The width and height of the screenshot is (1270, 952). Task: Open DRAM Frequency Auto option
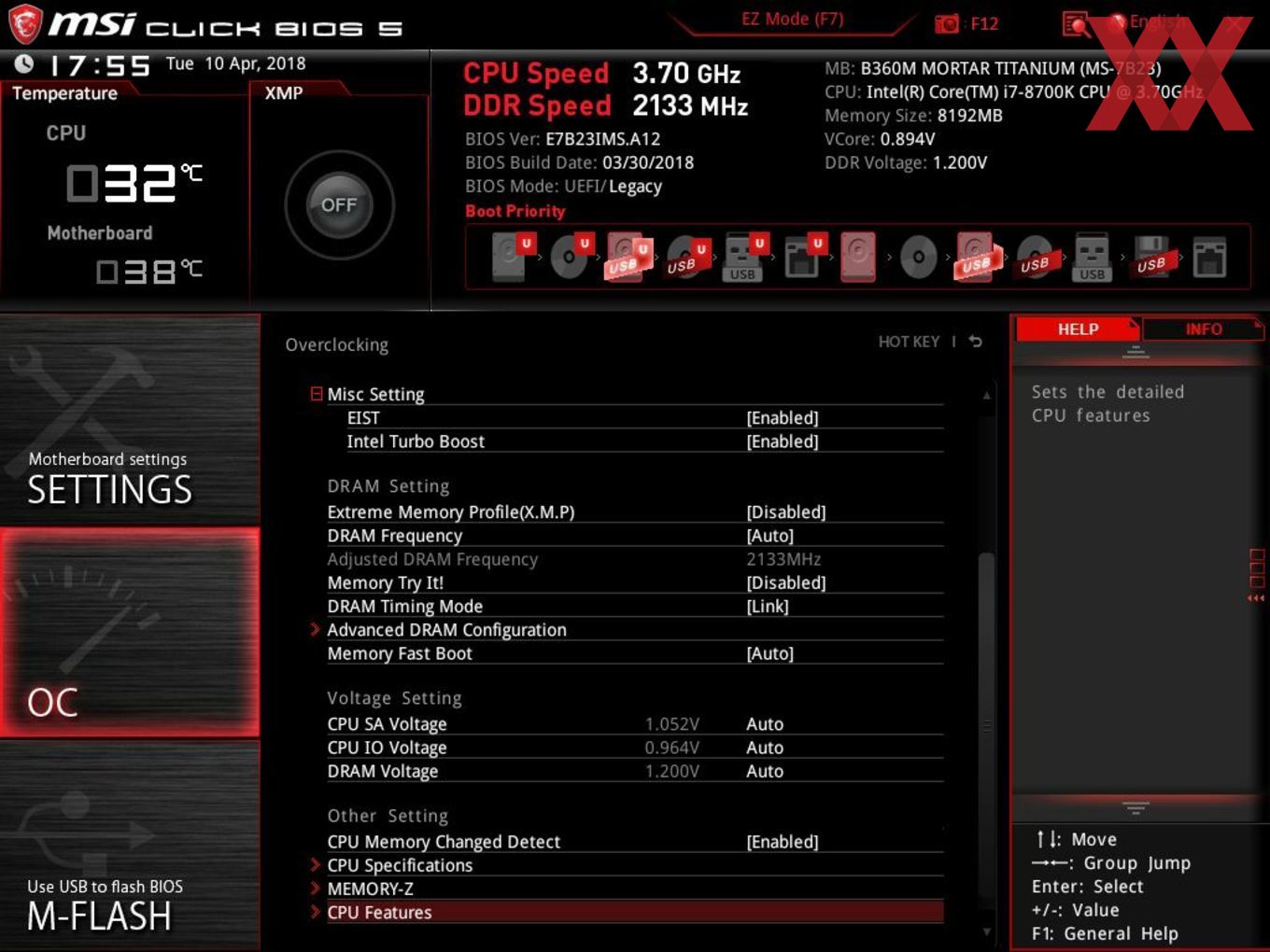770,535
